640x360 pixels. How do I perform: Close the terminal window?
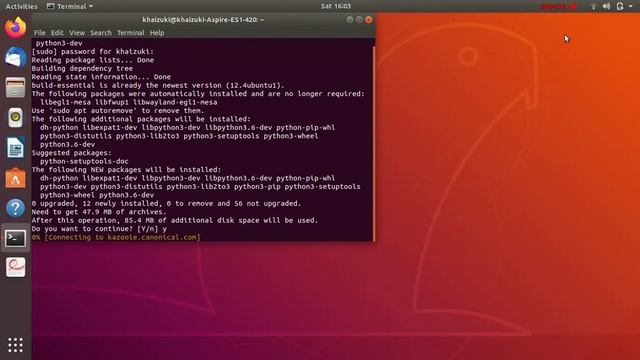click(369, 20)
